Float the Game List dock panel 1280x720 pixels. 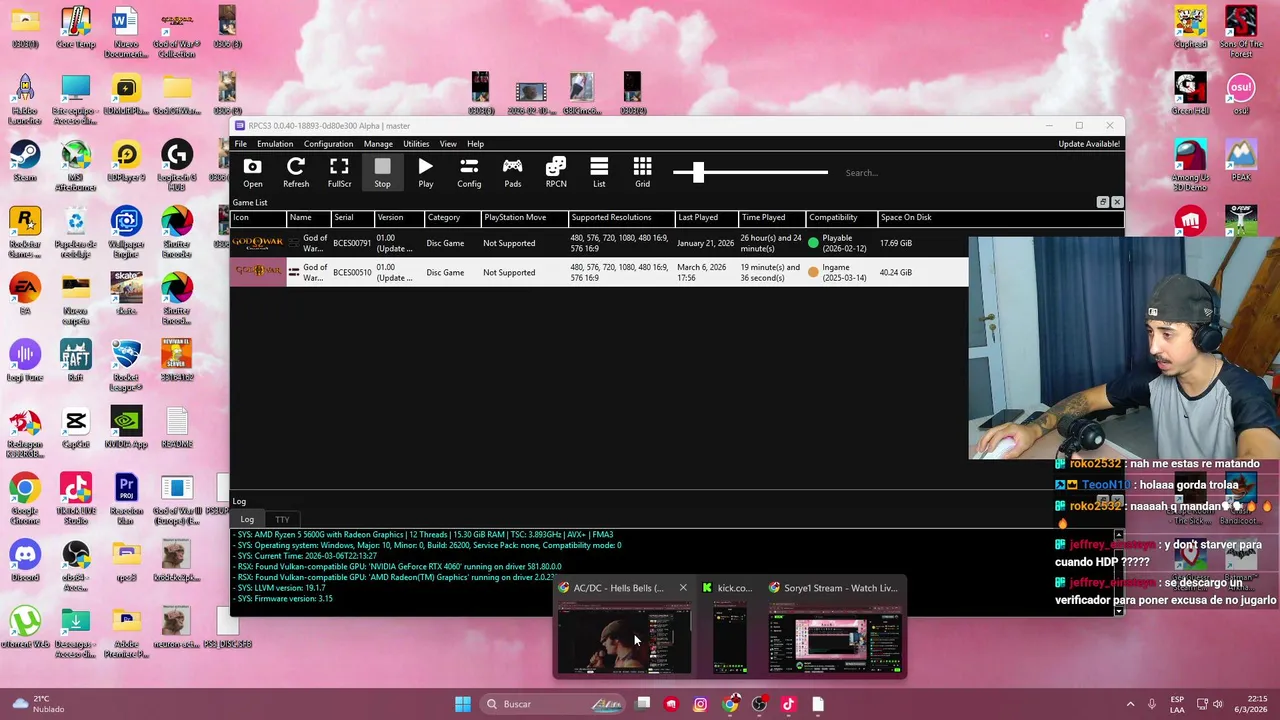pyautogui.click(x=1103, y=202)
